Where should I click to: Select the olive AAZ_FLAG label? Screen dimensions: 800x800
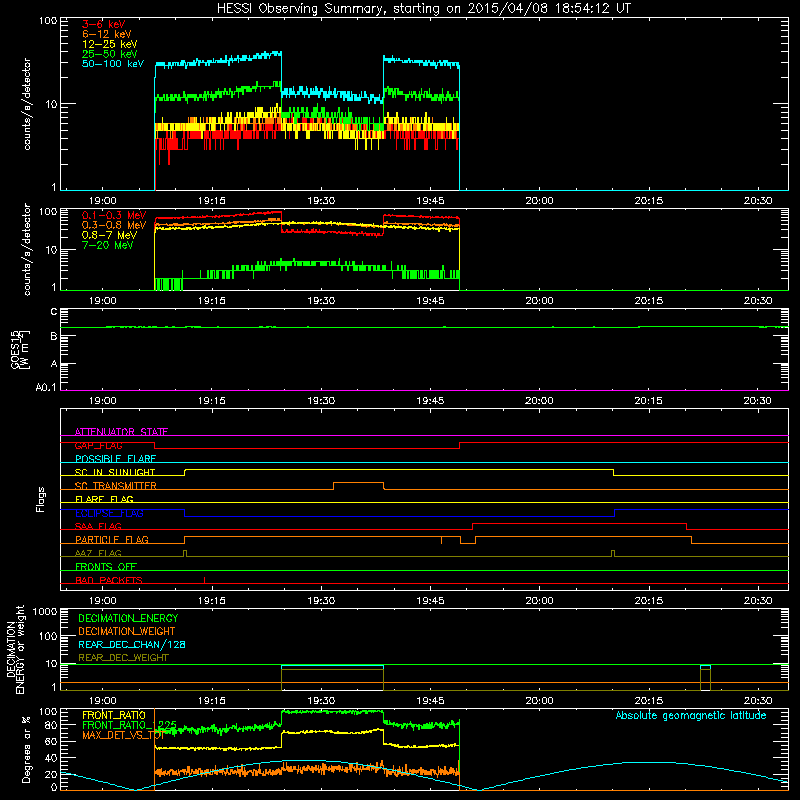click(x=98, y=553)
